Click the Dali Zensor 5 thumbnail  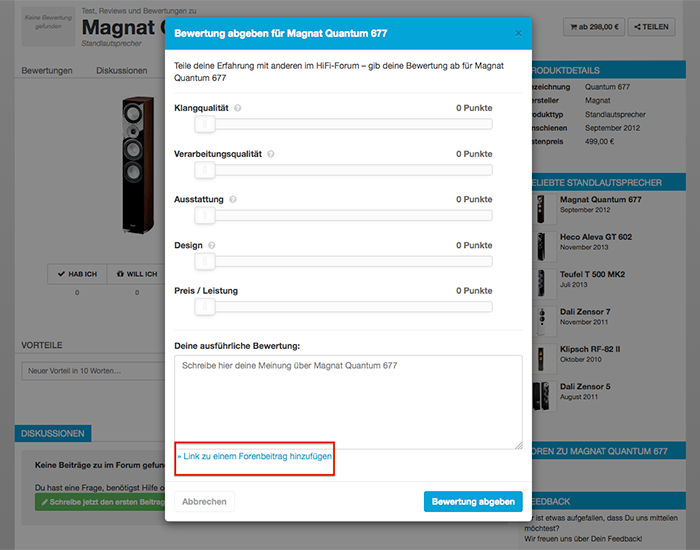pyautogui.click(x=542, y=396)
